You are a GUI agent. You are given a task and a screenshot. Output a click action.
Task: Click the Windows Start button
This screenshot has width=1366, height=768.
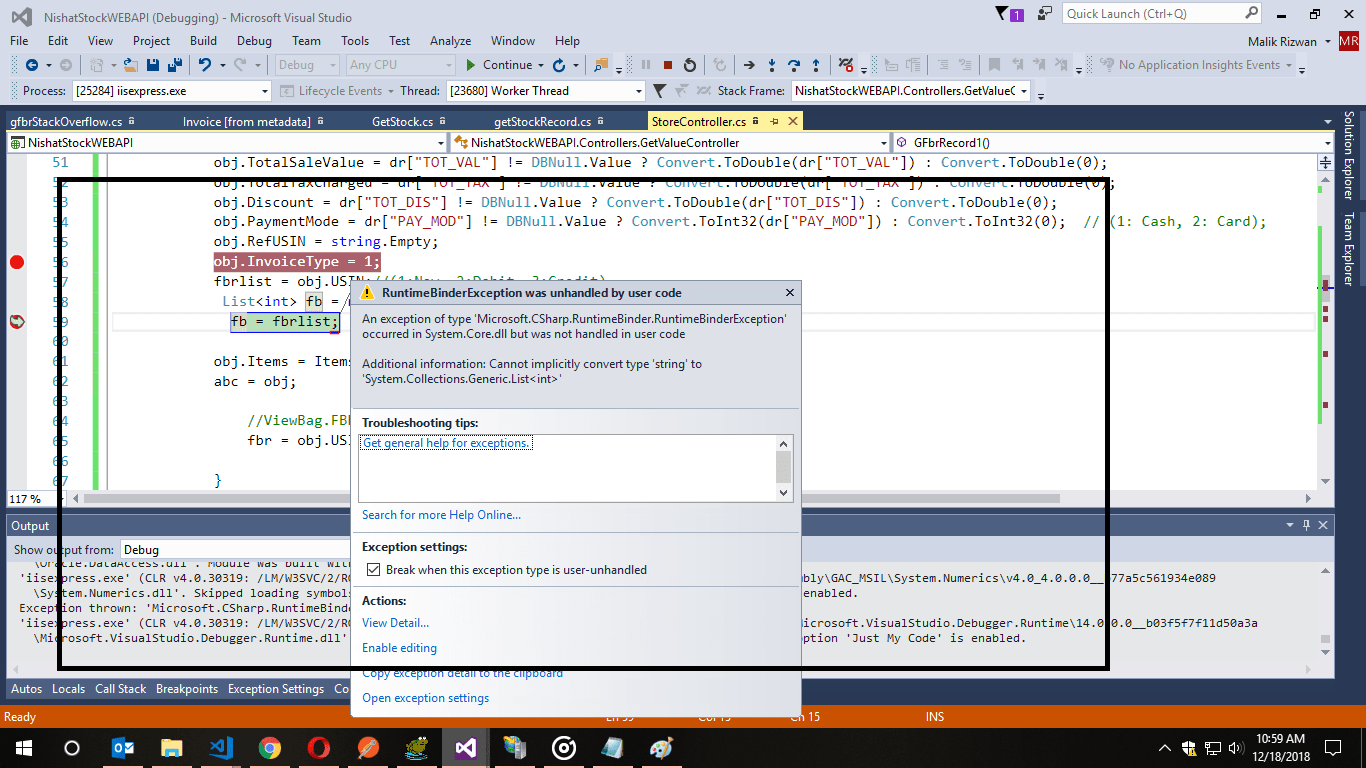(23, 748)
